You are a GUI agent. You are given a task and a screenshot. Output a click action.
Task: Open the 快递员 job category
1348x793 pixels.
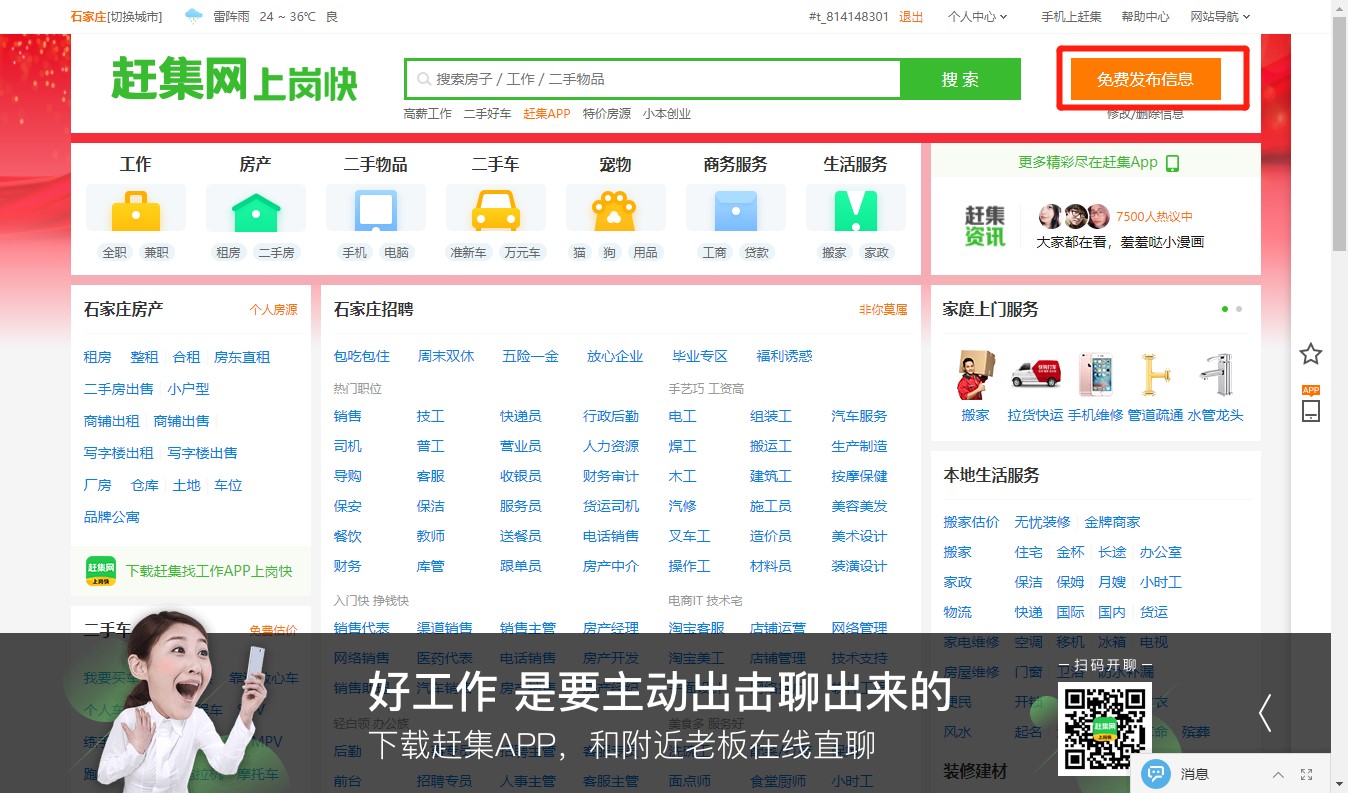[x=521, y=416]
